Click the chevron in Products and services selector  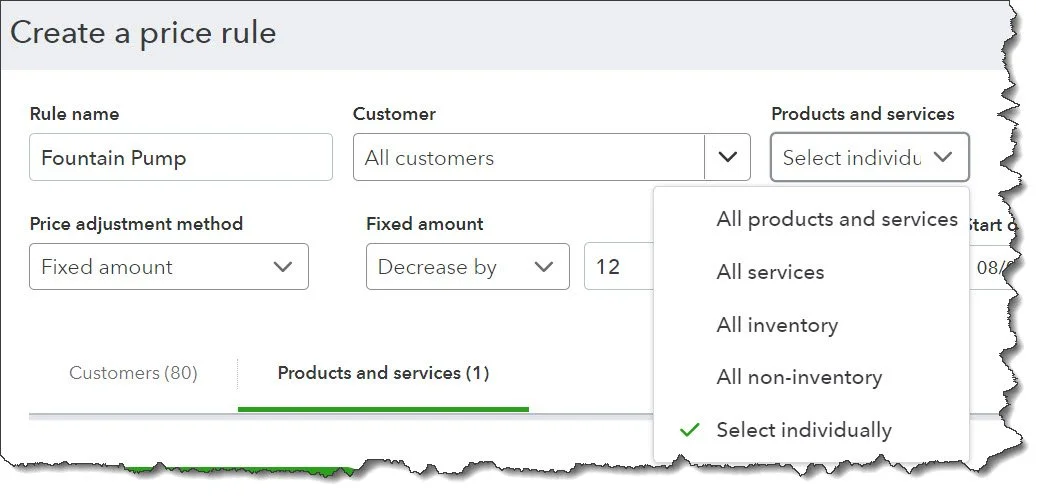[943, 157]
